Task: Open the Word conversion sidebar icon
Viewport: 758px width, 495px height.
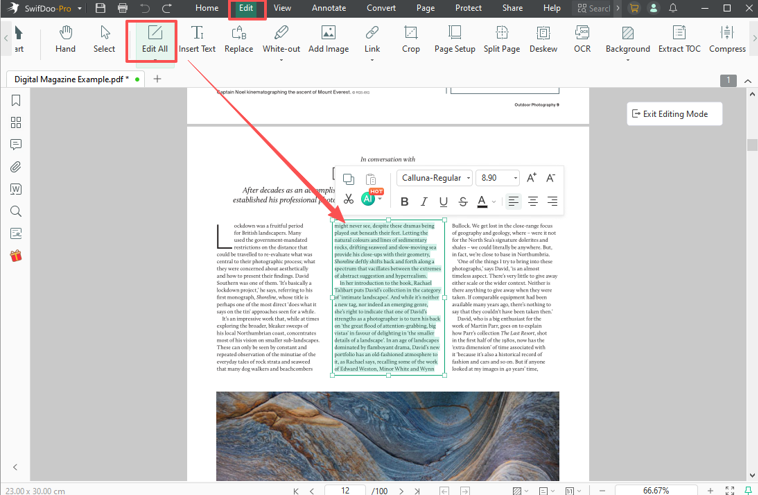Action: point(16,189)
